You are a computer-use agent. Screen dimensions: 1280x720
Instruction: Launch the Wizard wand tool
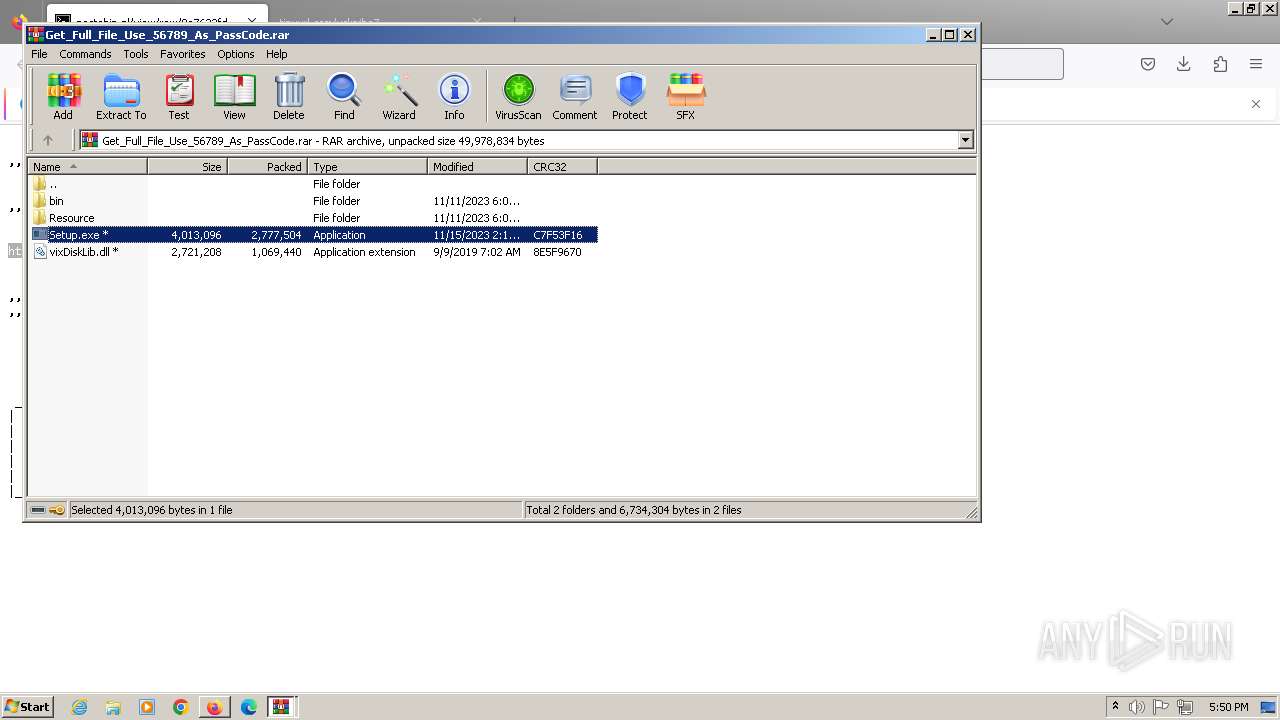pyautogui.click(x=399, y=96)
